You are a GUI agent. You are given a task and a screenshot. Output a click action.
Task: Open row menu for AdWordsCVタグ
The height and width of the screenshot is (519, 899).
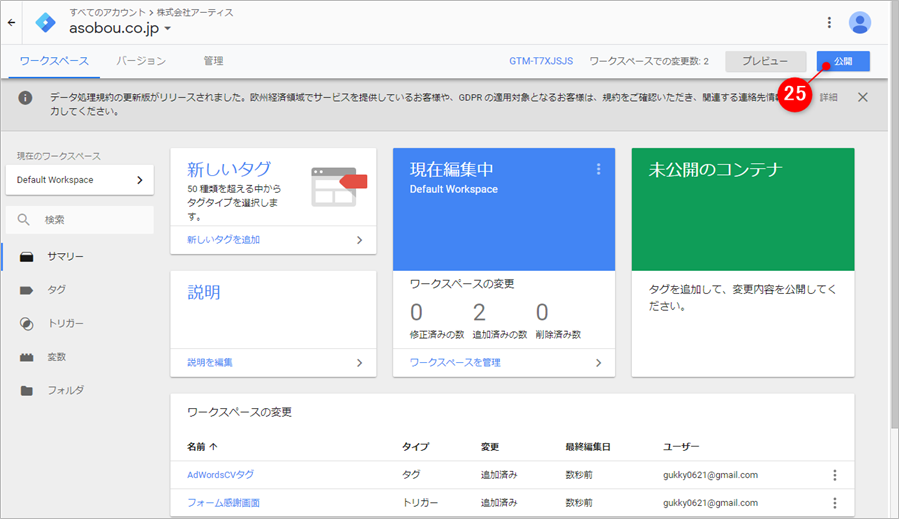[x=835, y=475]
